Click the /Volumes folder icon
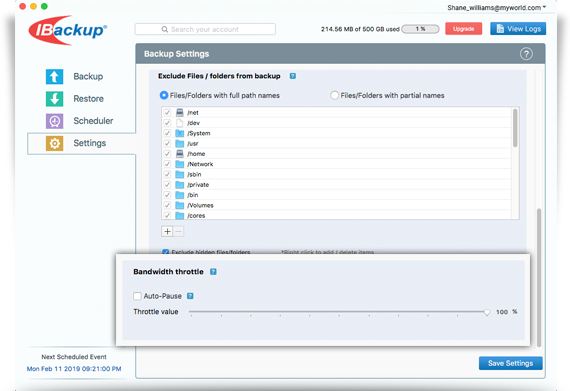The image size is (570, 391). pos(180,205)
